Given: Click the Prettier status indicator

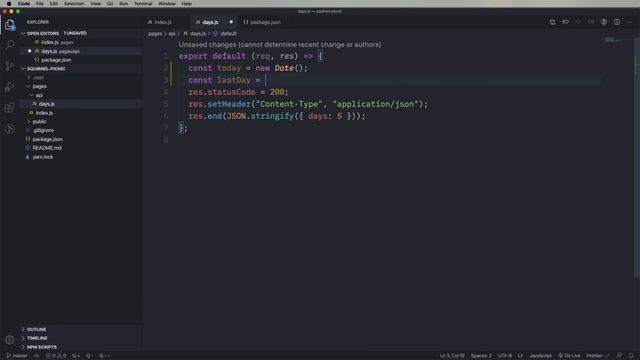Looking at the screenshot, I should tap(598, 356).
